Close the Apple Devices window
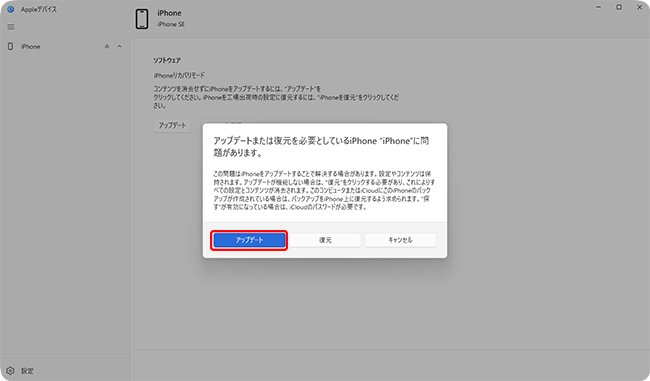 click(640, 7)
